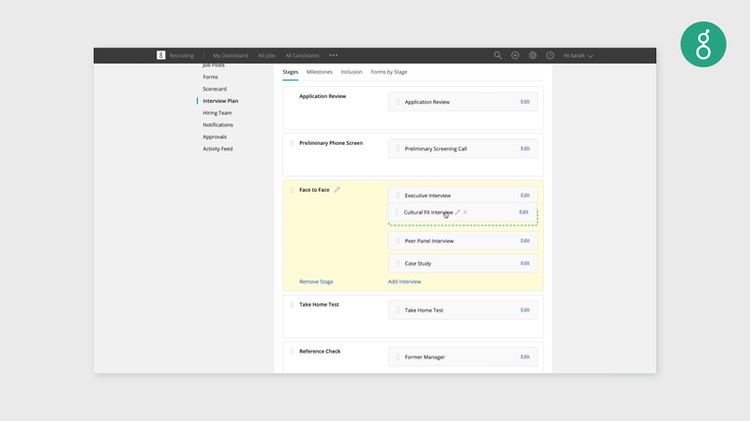The height and width of the screenshot is (421, 750).
Task: Click Remove Stage link
Action: pos(316,282)
